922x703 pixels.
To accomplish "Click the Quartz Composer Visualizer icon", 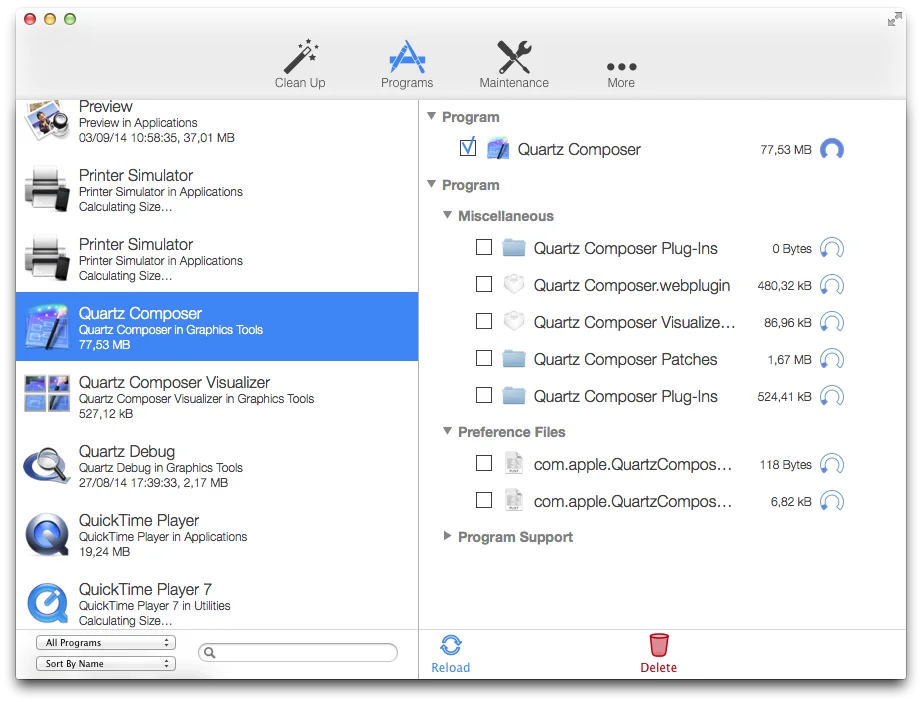I will click(47, 394).
